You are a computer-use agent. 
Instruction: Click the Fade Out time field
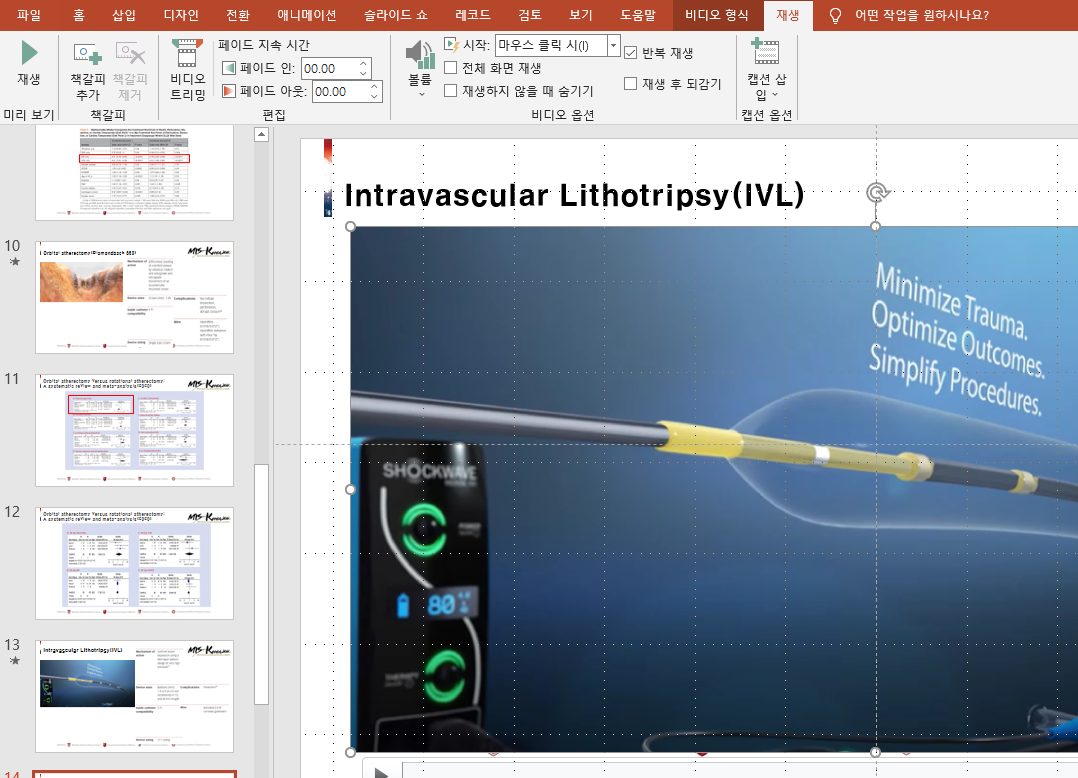340,91
